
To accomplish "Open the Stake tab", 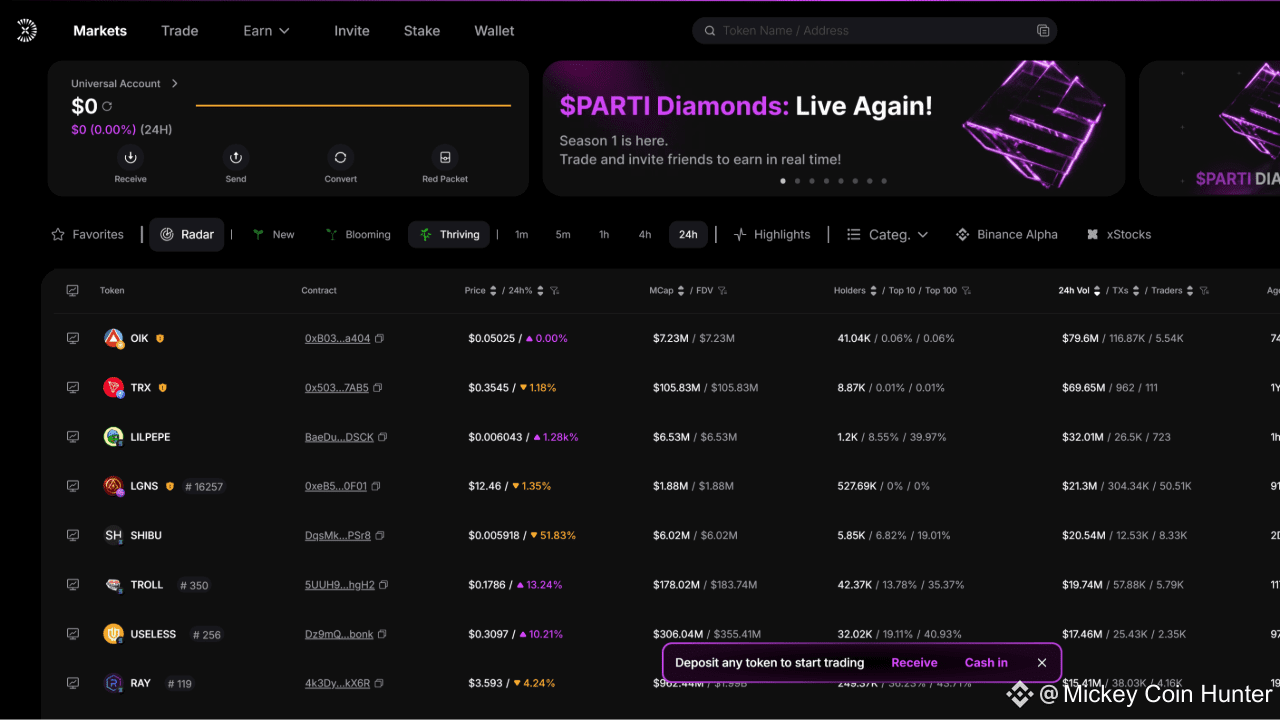I will (422, 31).
